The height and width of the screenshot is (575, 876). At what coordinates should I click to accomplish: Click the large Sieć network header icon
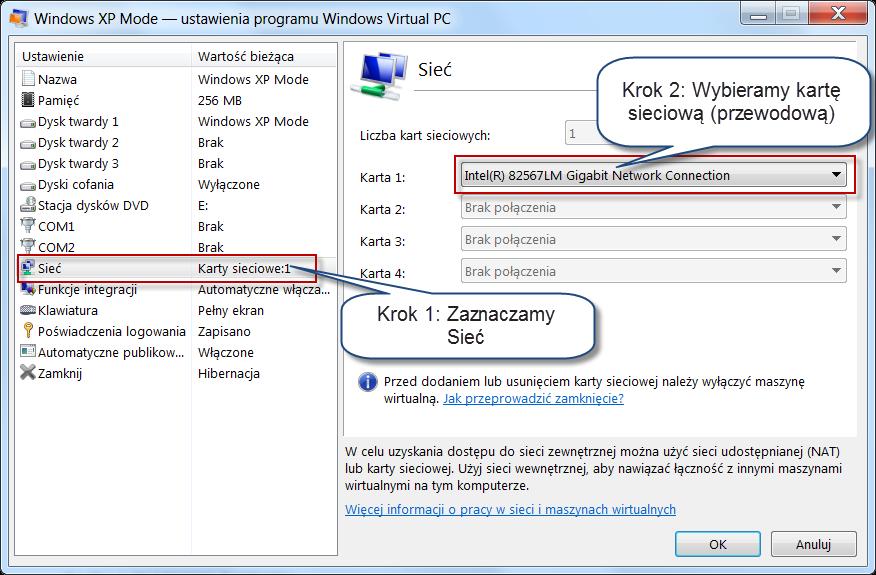(x=380, y=75)
